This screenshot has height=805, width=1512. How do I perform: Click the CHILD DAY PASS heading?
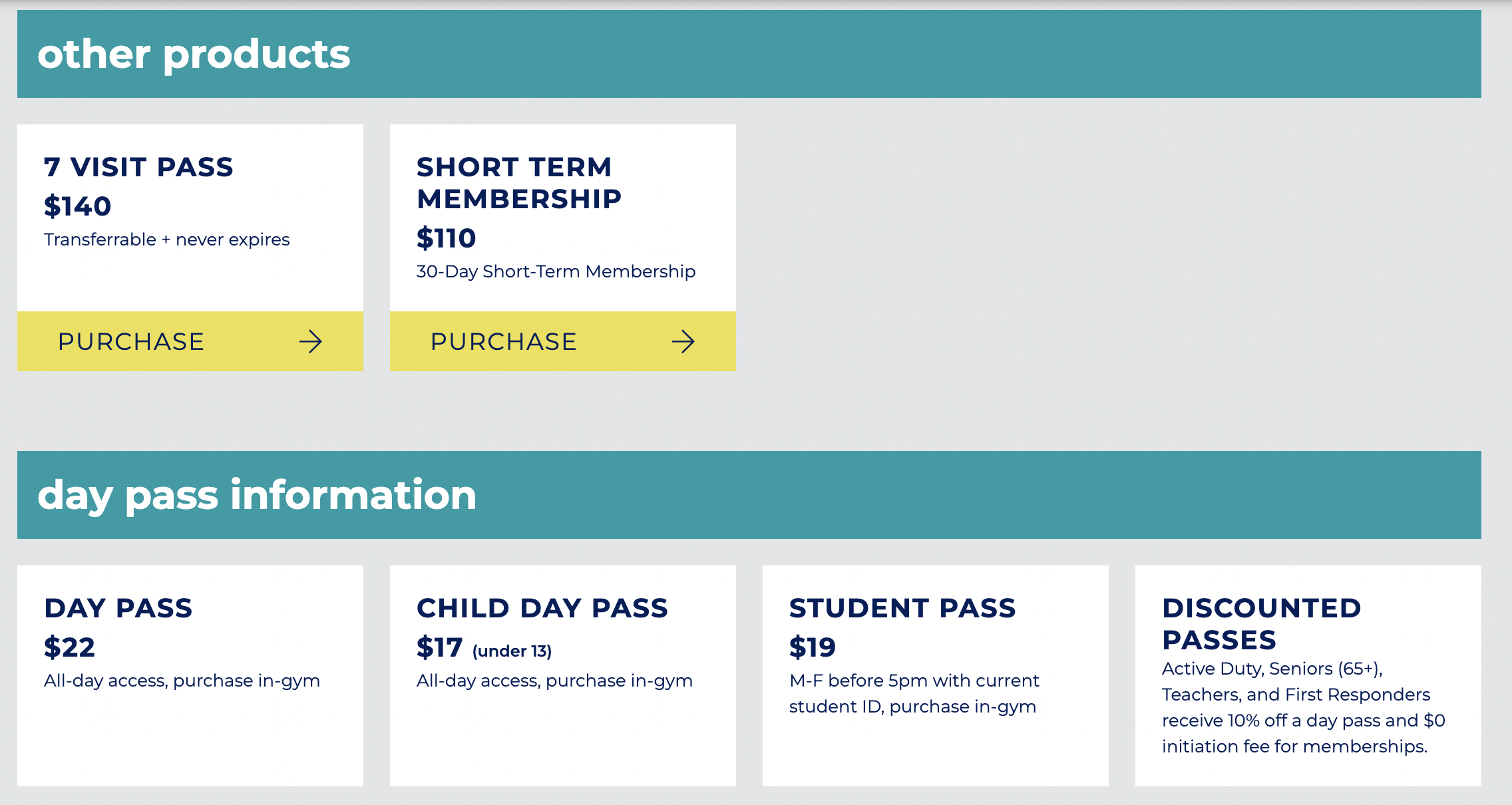pyautogui.click(x=542, y=608)
